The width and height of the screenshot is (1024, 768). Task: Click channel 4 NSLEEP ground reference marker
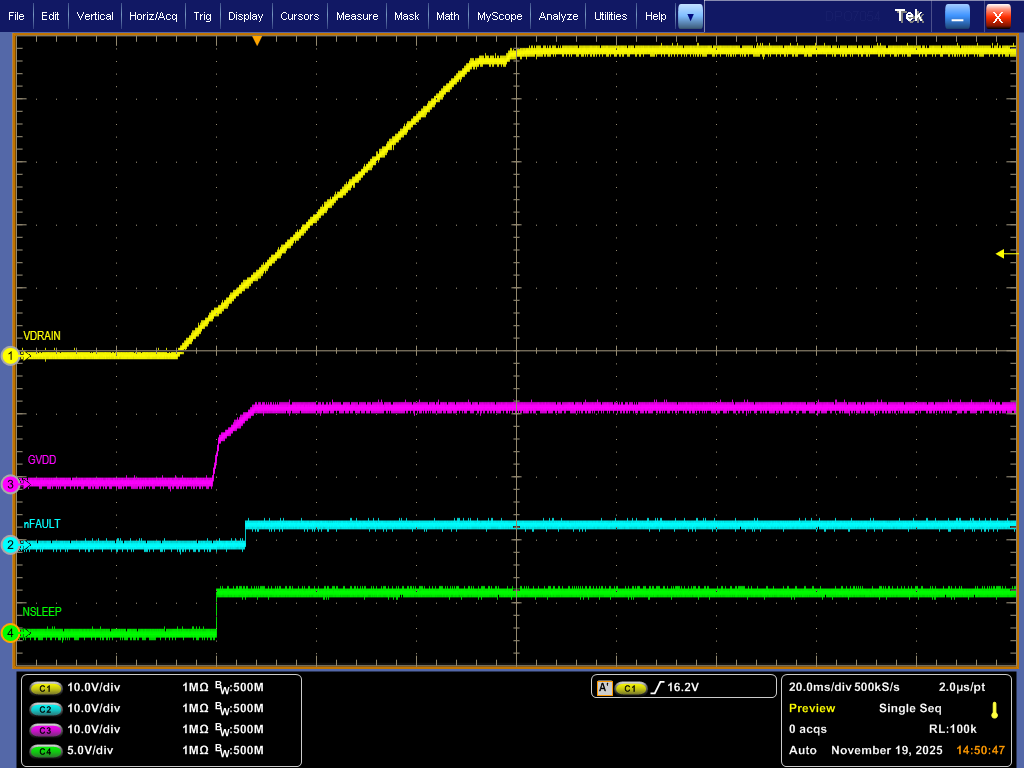click(11, 633)
